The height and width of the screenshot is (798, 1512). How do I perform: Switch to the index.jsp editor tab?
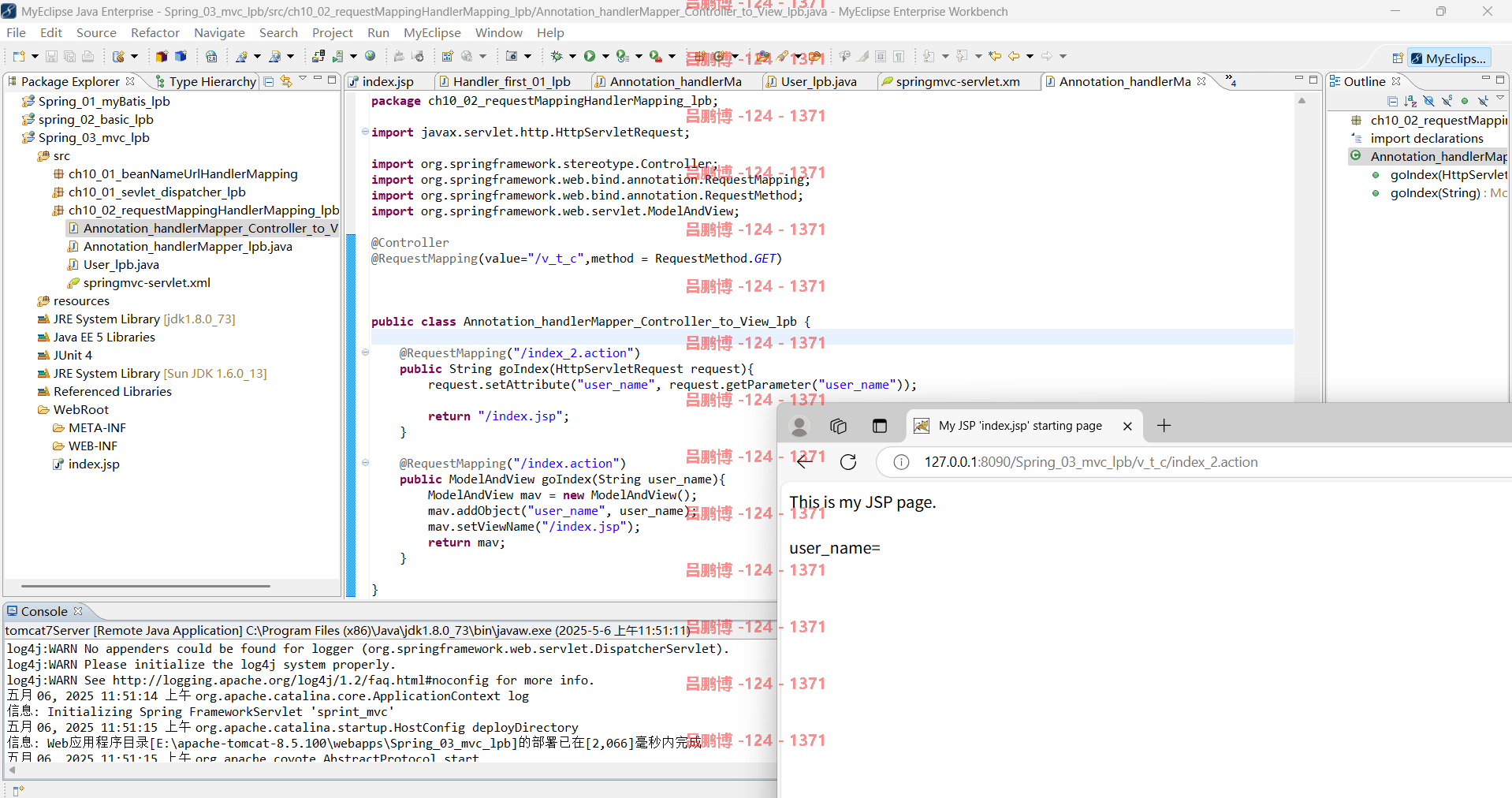pyautogui.click(x=387, y=81)
